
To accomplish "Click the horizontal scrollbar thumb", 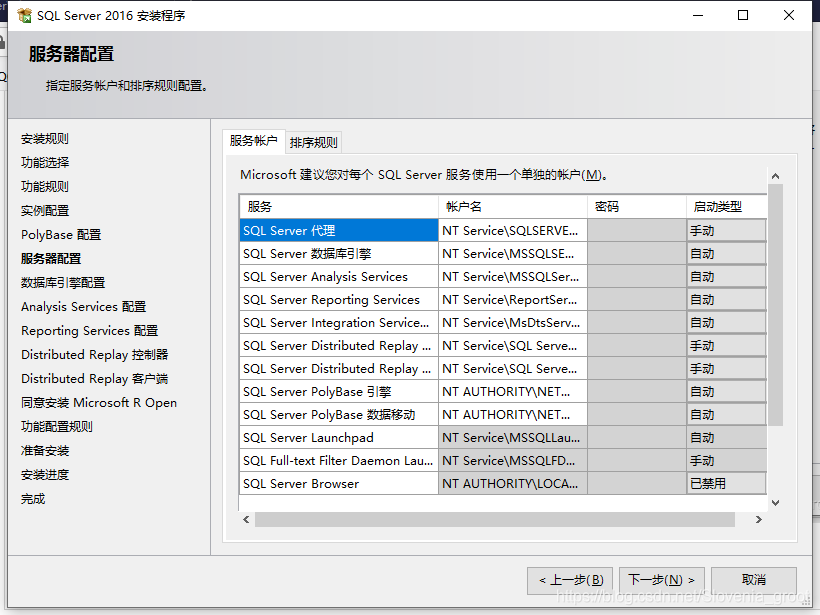I will (x=495, y=519).
